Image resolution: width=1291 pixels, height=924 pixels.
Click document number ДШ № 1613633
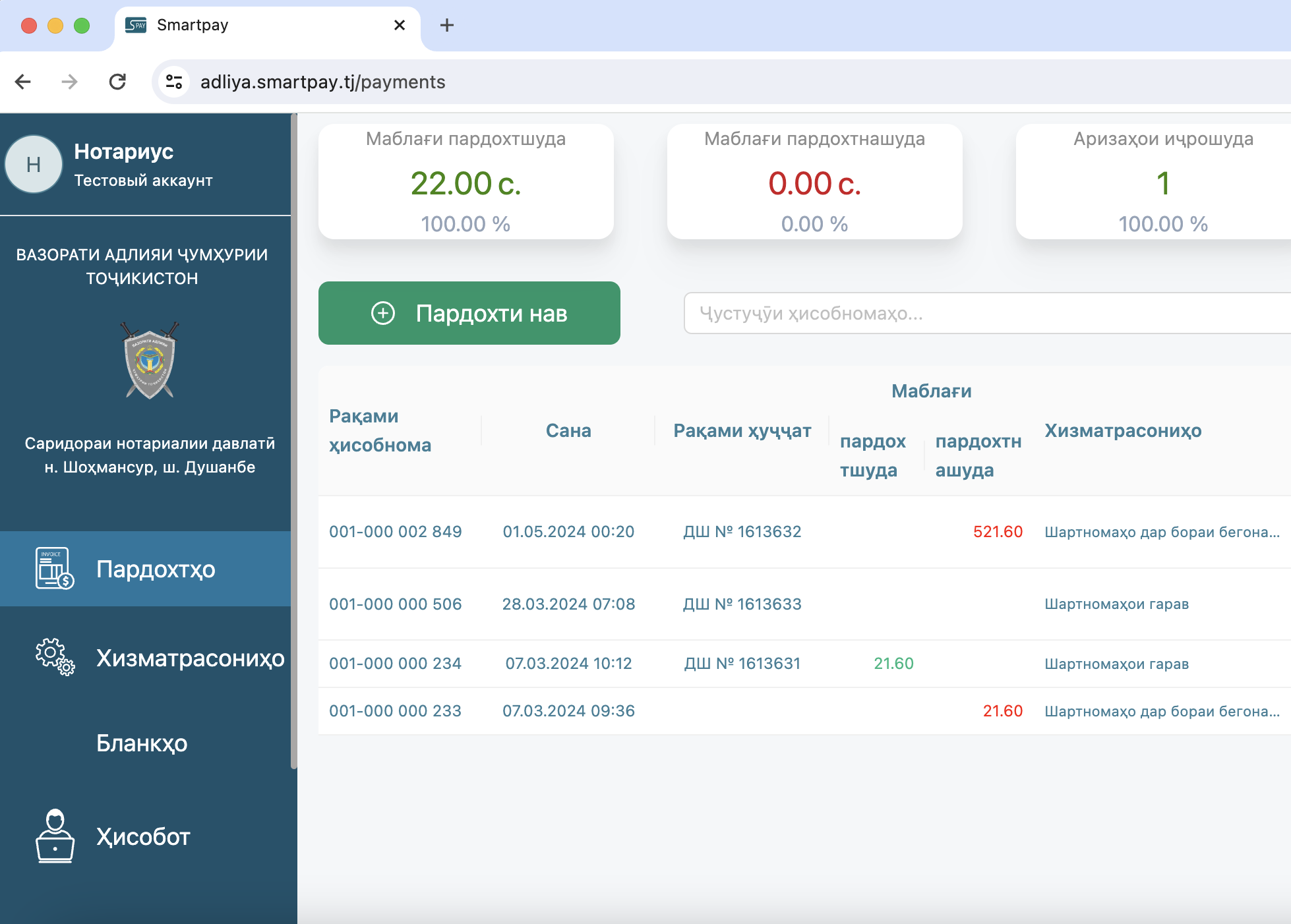click(x=742, y=604)
